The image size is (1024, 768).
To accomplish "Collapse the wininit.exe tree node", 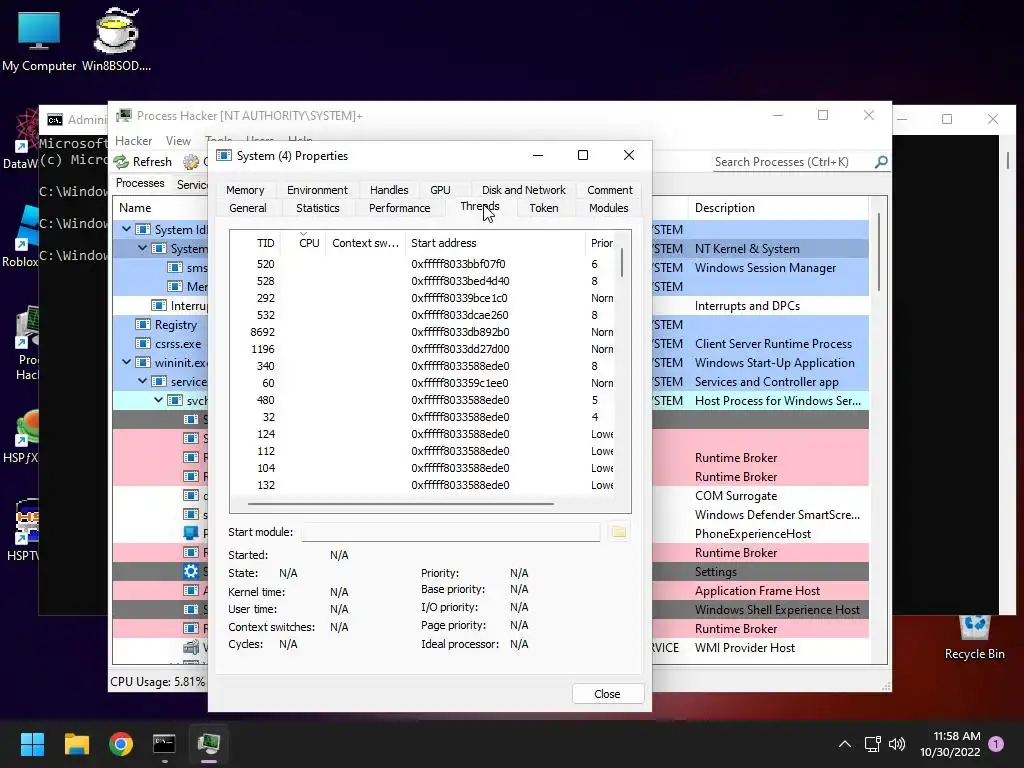I will pos(127,362).
